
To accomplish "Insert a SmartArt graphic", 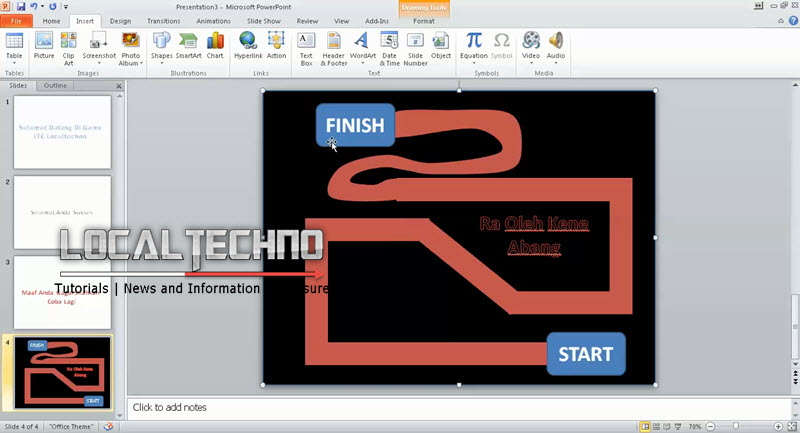I will [x=188, y=45].
